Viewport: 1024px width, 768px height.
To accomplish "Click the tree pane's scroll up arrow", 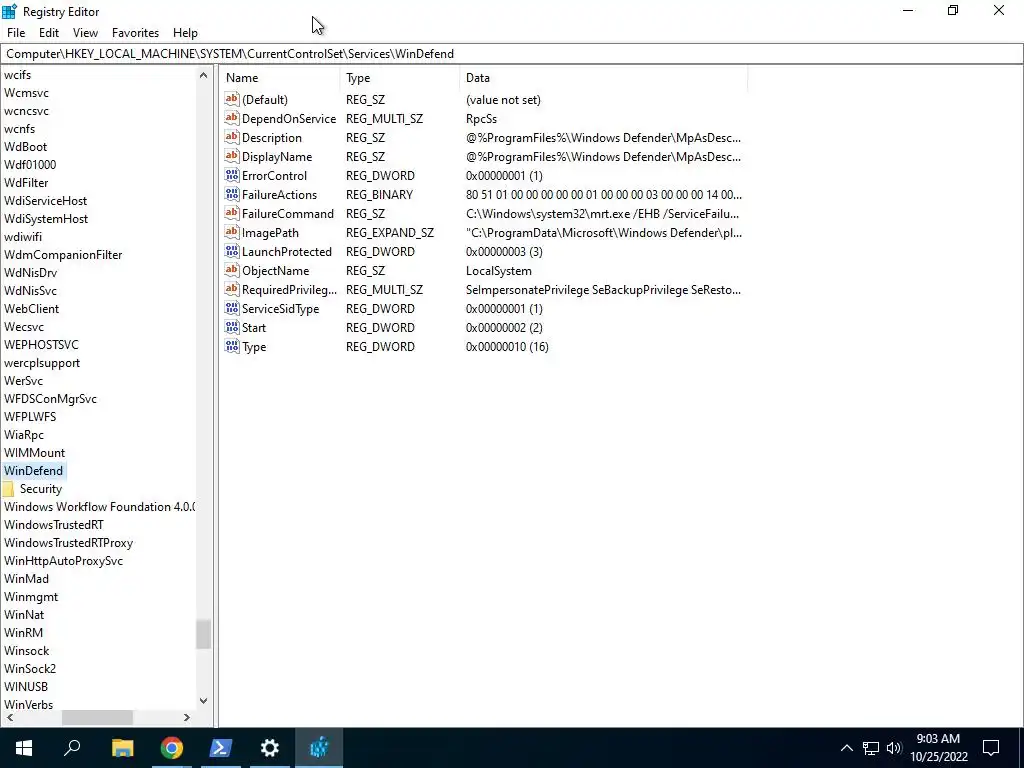I will coord(203,75).
